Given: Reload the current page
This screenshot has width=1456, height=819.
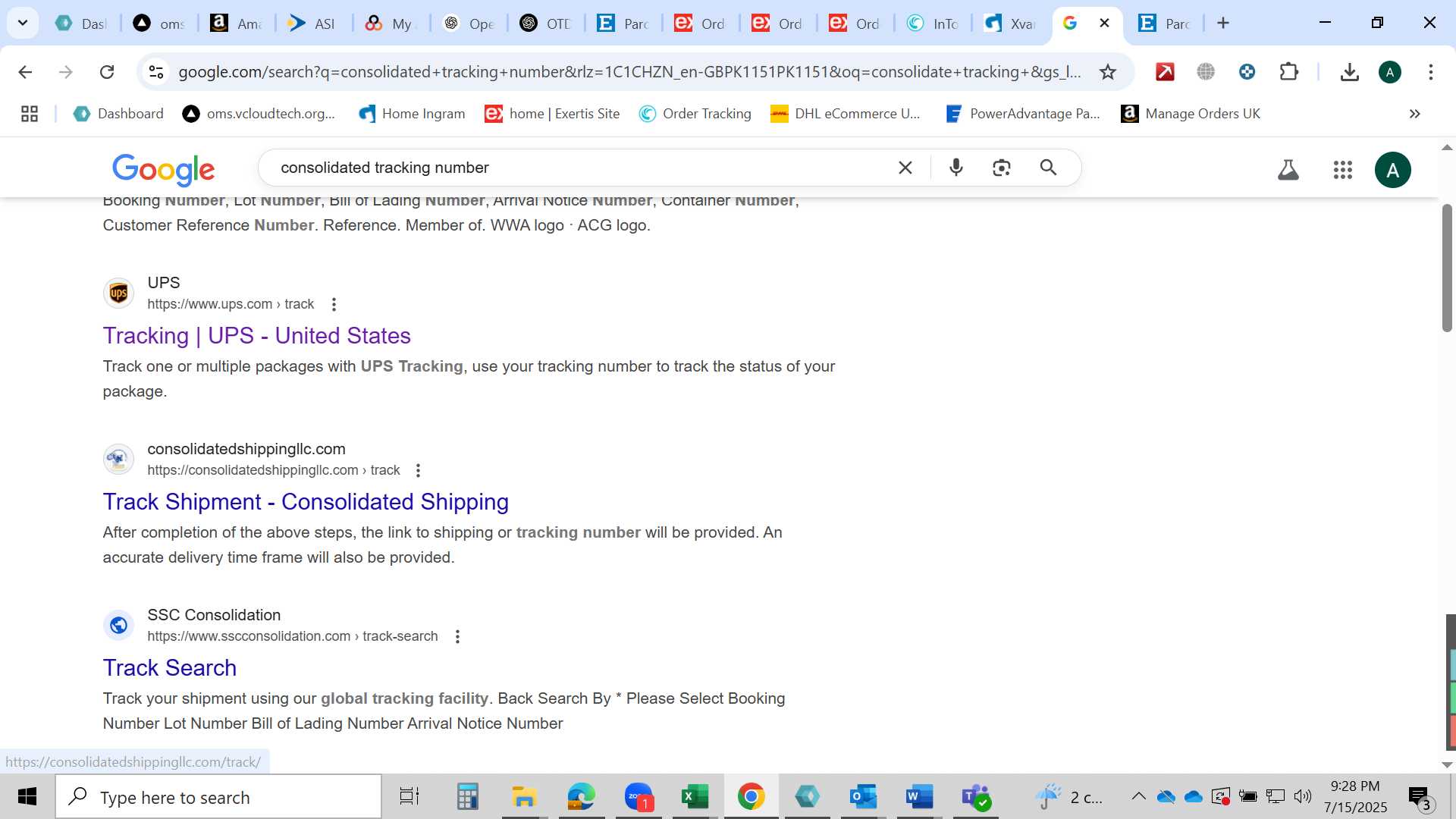Looking at the screenshot, I should pos(107,72).
